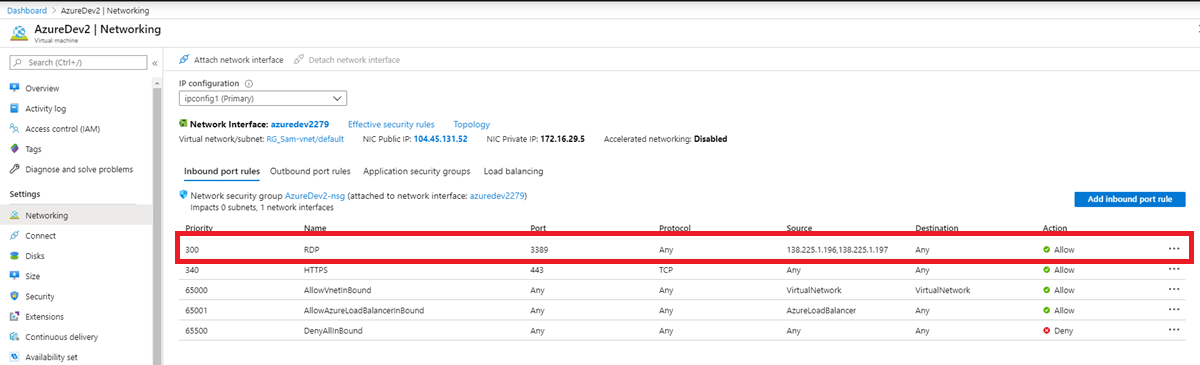Viewport: 1200px width, 365px height.
Task: Click the Attach network interface icon
Action: (184, 60)
